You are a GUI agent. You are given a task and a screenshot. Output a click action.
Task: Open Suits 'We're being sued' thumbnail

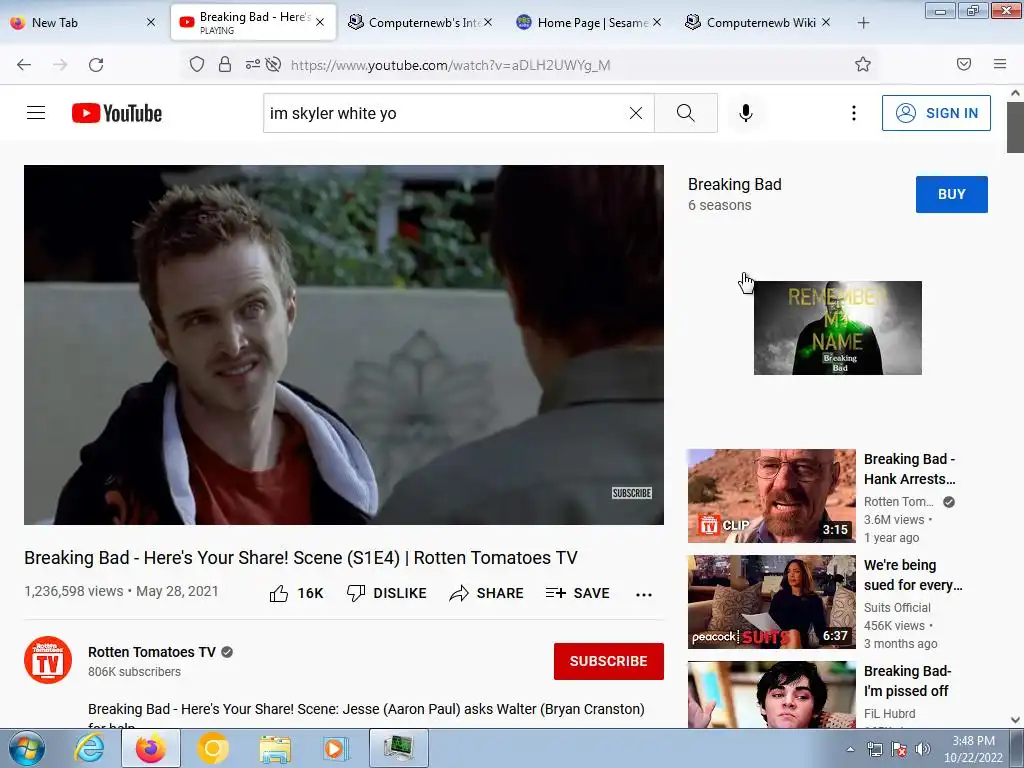point(771,601)
